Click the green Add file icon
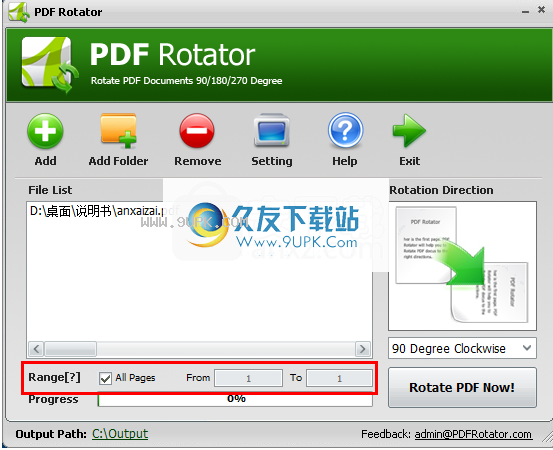This screenshot has width=553, height=450. (x=45, y=131)
